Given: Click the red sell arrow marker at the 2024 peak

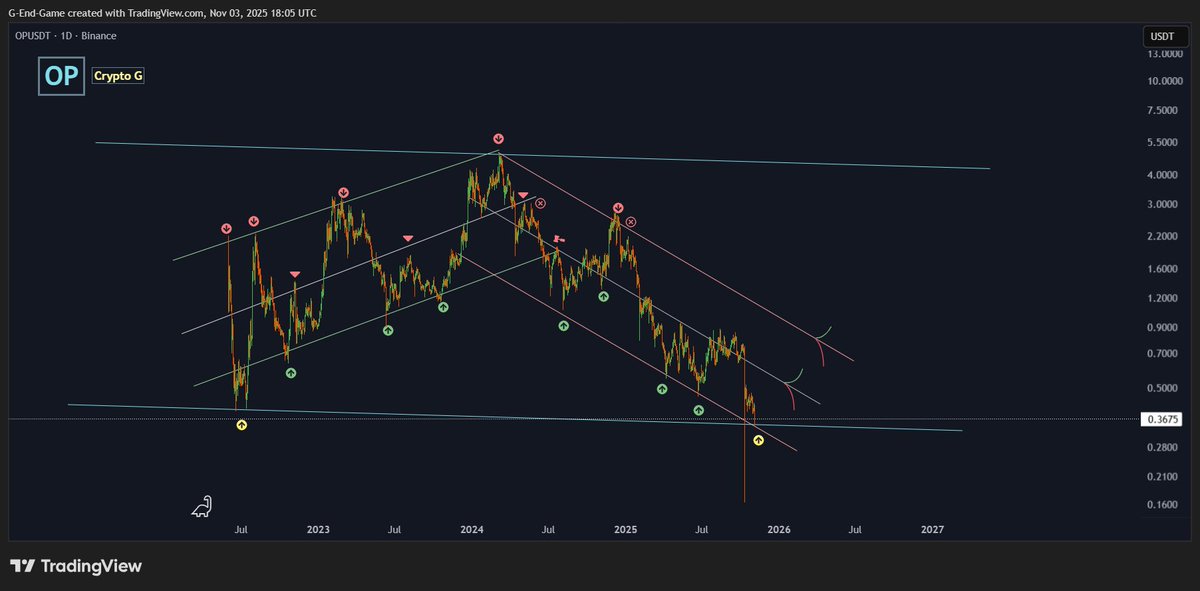Looking at the screenshot, I should [x=497, y=139].
